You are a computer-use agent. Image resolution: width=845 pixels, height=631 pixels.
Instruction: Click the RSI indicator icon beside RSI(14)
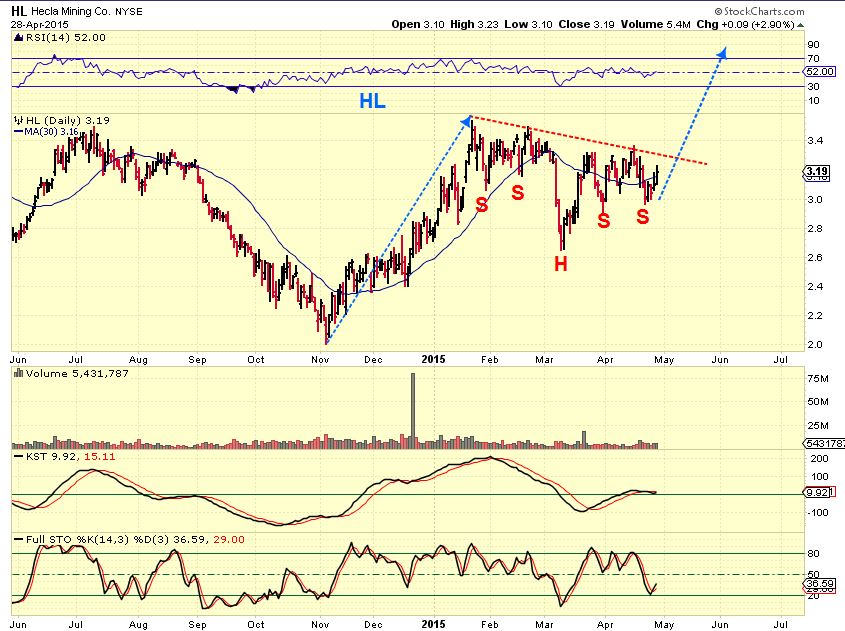(x=19, y=38)
